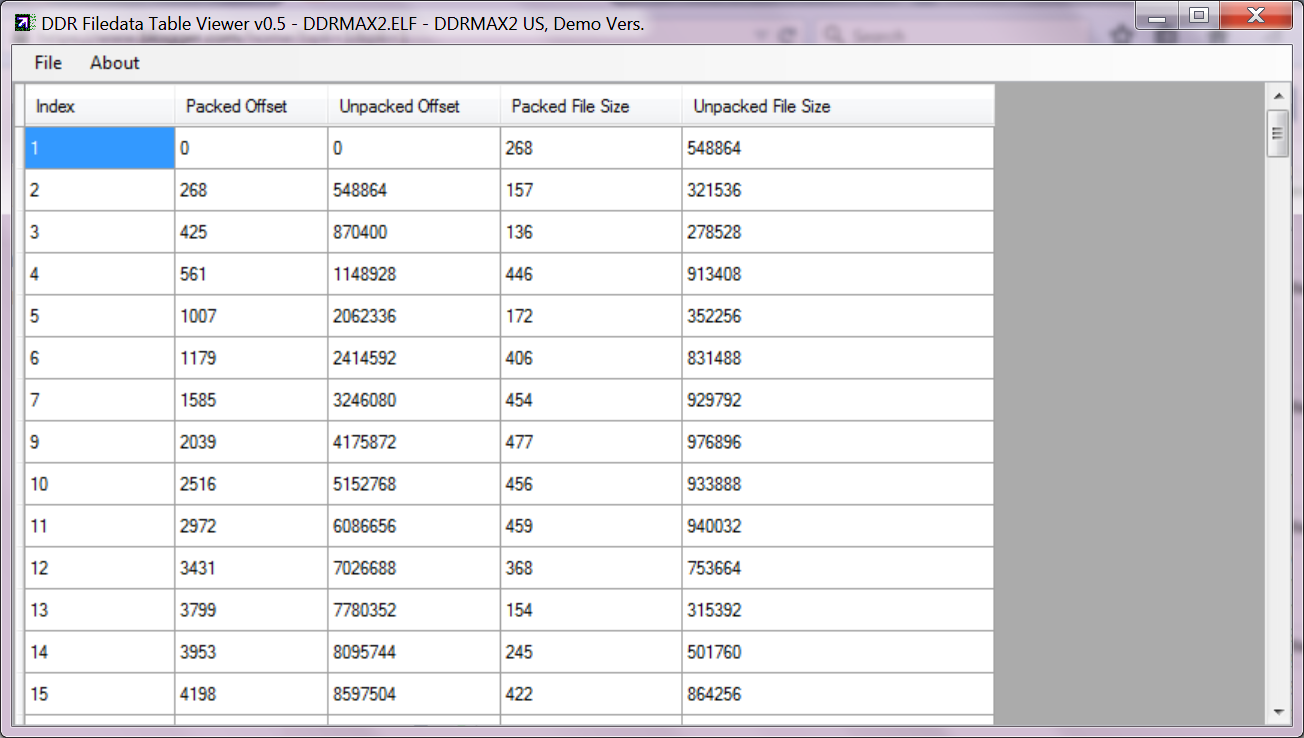Click Unpacked Offset cell 870400
The height and width of the screenshot is (738, 1304).
click(415, 232)
